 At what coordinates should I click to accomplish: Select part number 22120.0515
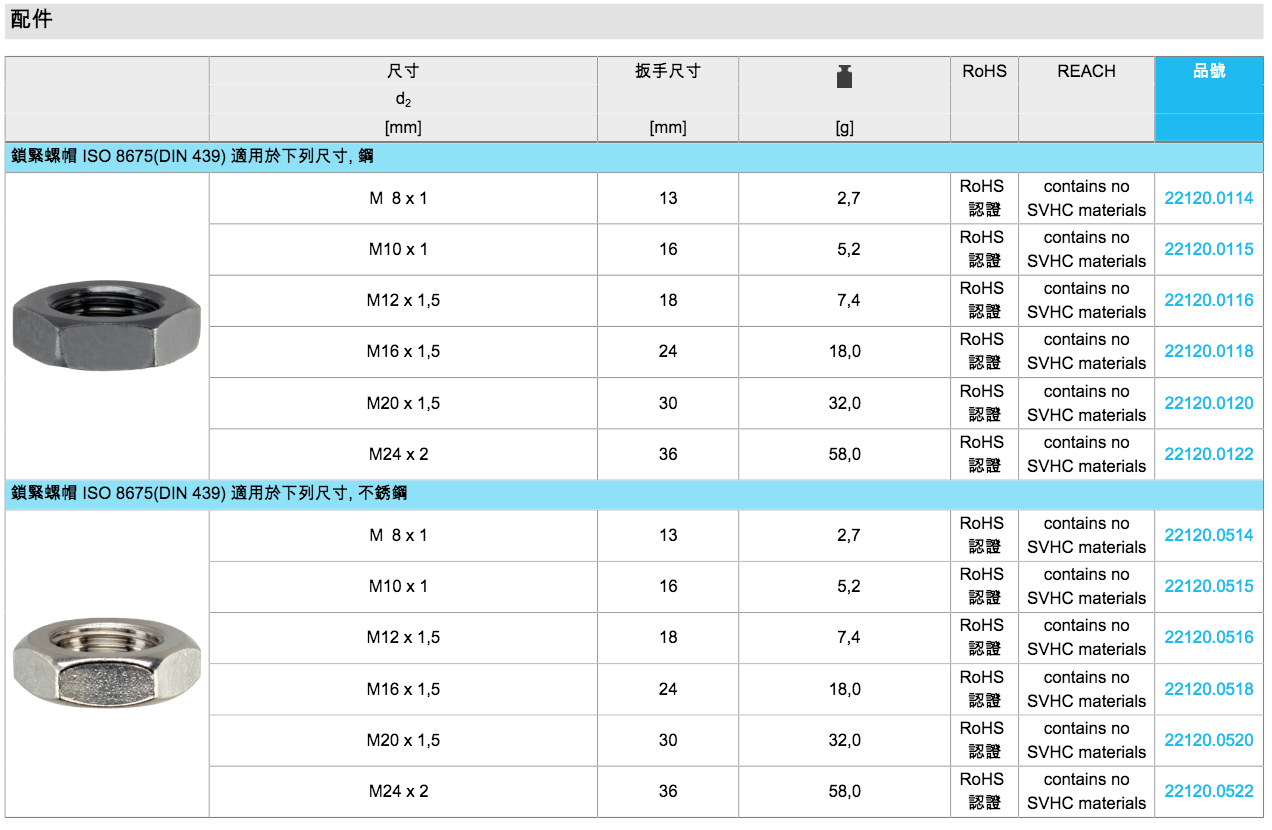pyautogui.click(x=1208, y=586)
